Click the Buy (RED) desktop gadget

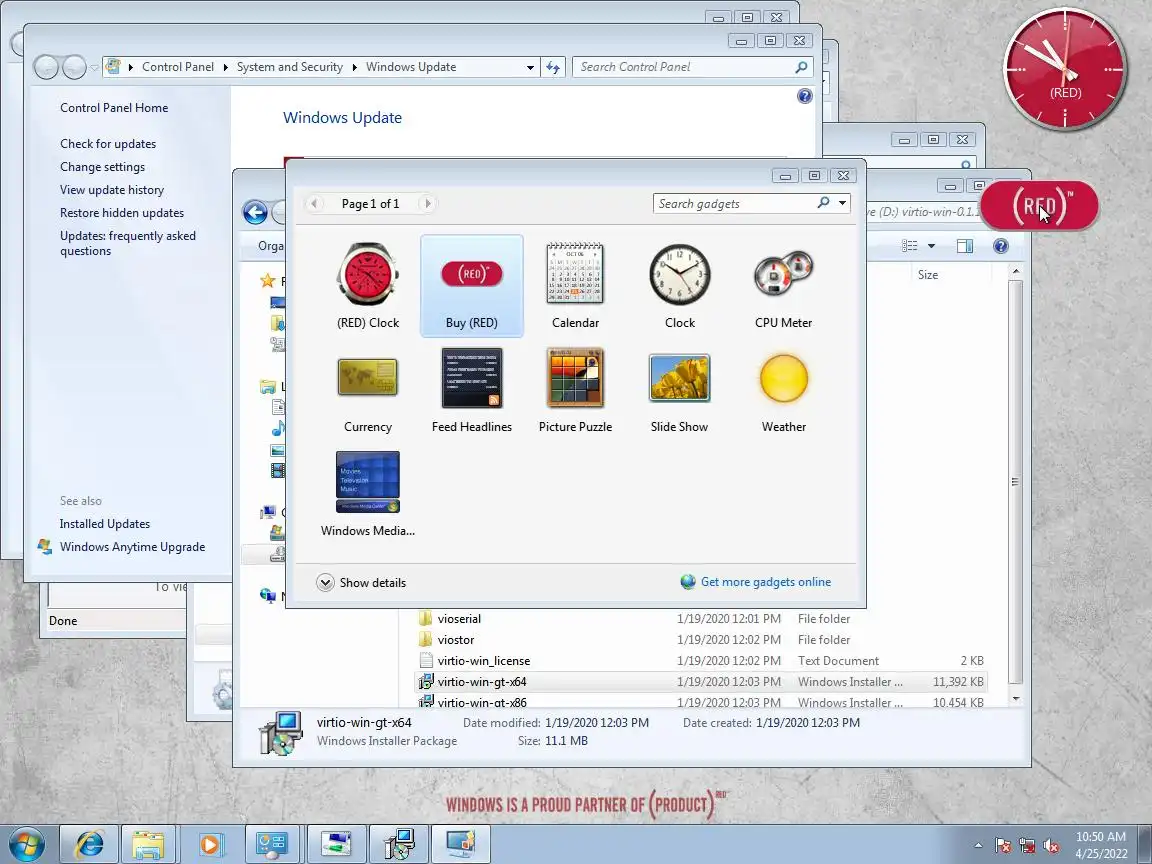[1039, 206]
